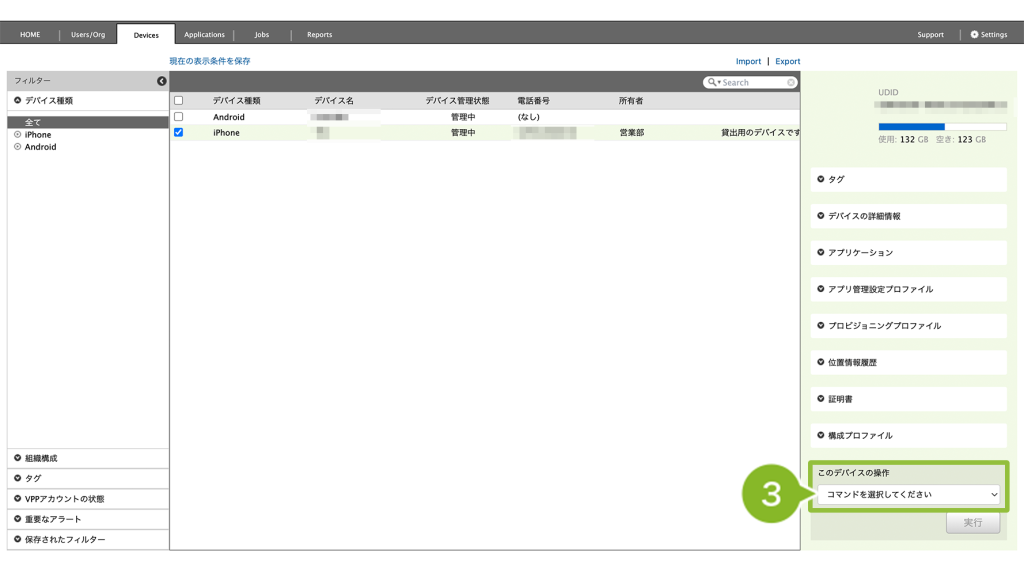
Task: Clear the search field with x icon
Action: point(791,82)
